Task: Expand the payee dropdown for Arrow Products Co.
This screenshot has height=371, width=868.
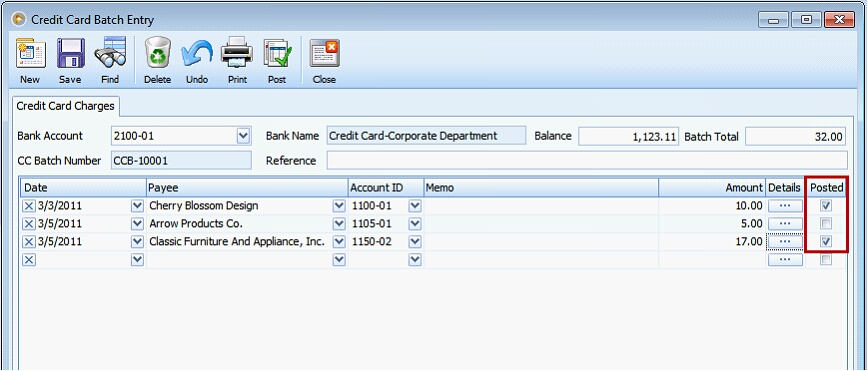Action: pos(339,224)
